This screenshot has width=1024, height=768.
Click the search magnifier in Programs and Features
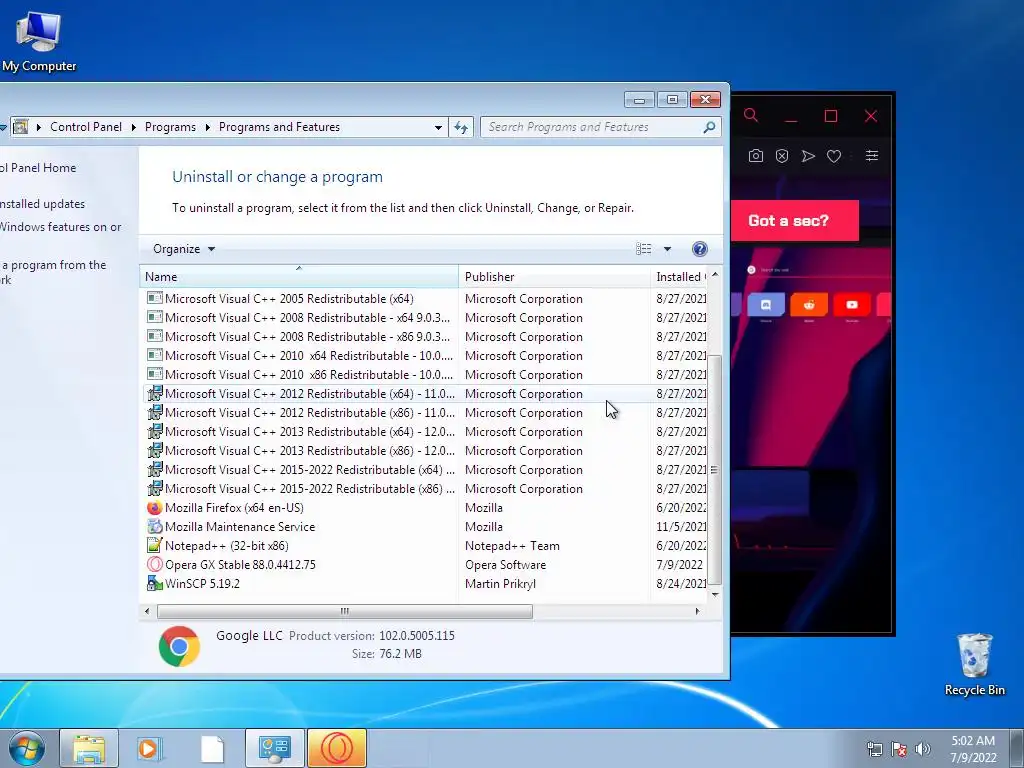(x=709, y=127)
